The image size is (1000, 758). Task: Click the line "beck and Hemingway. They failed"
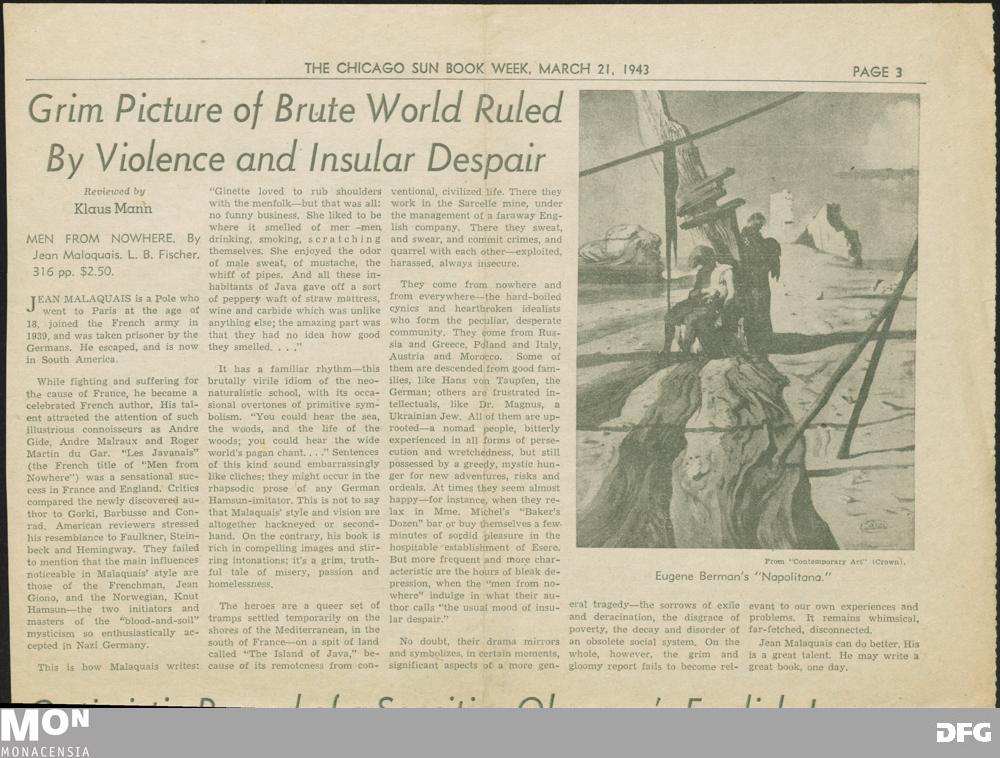point(113,548)
